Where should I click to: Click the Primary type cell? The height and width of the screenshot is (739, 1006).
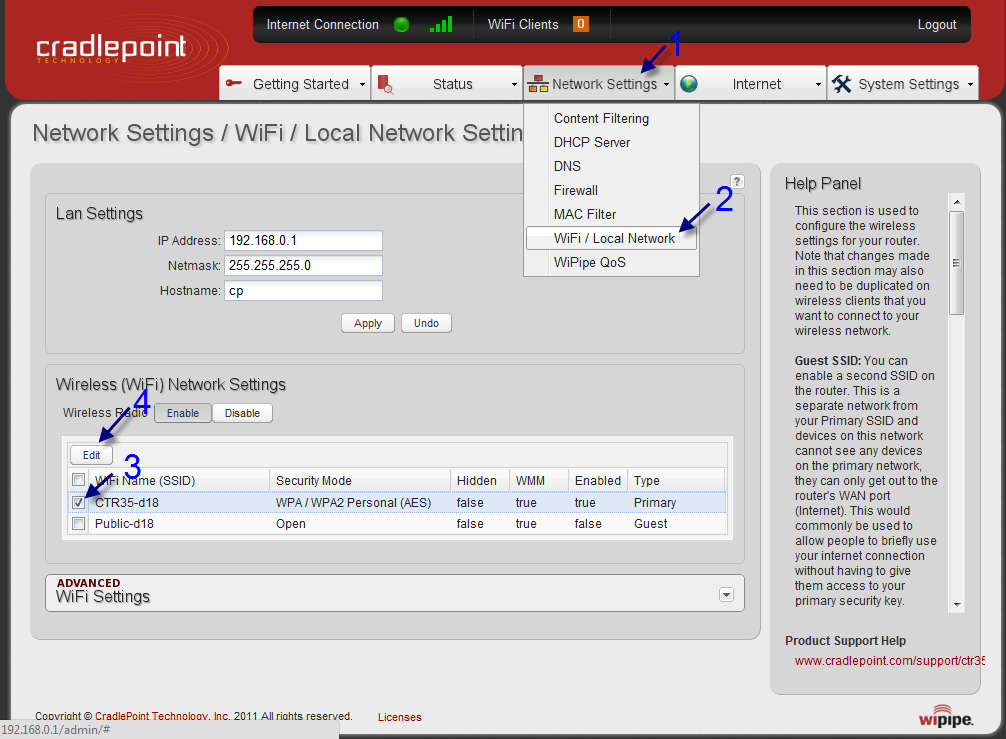(654, 503)
